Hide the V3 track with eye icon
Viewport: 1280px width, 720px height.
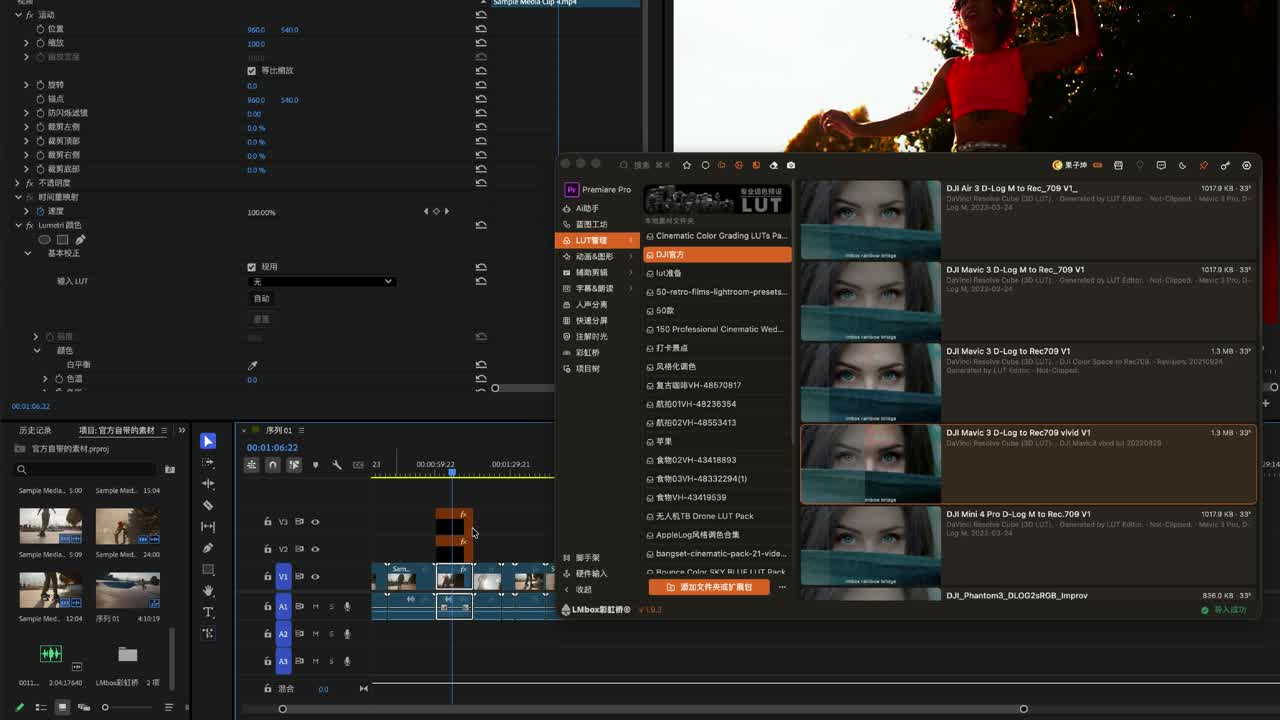coord(315,522)
